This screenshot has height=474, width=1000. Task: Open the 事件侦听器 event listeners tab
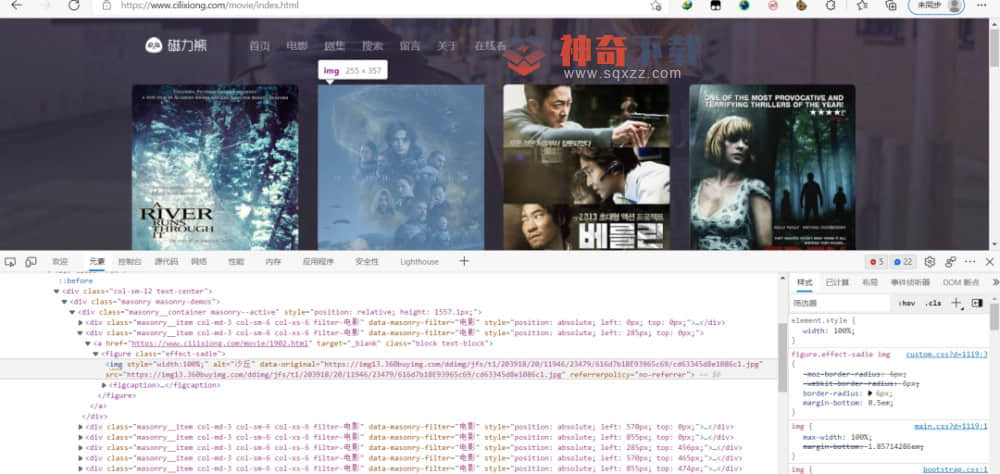pos(910,282)
